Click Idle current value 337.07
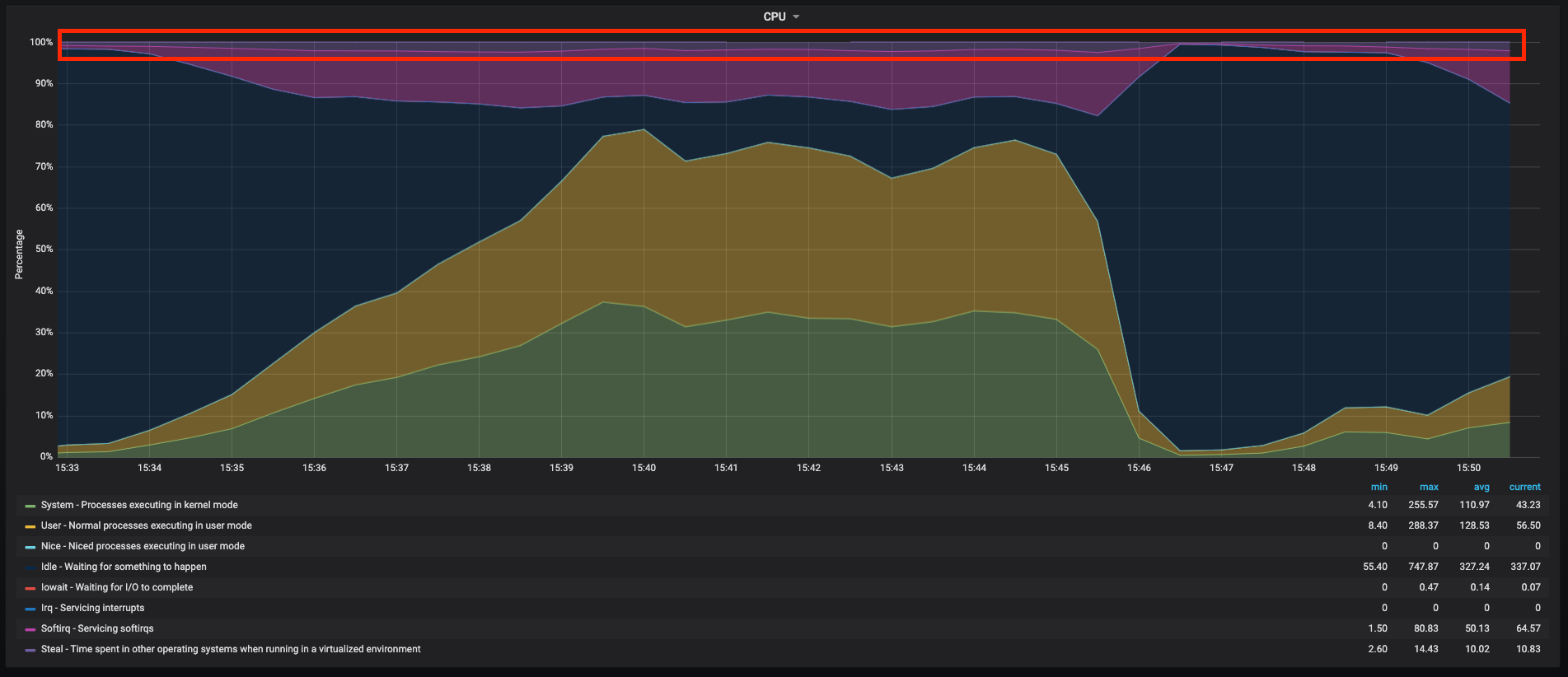Viewport: 1568px width, 677px height. coord(1525,567)
